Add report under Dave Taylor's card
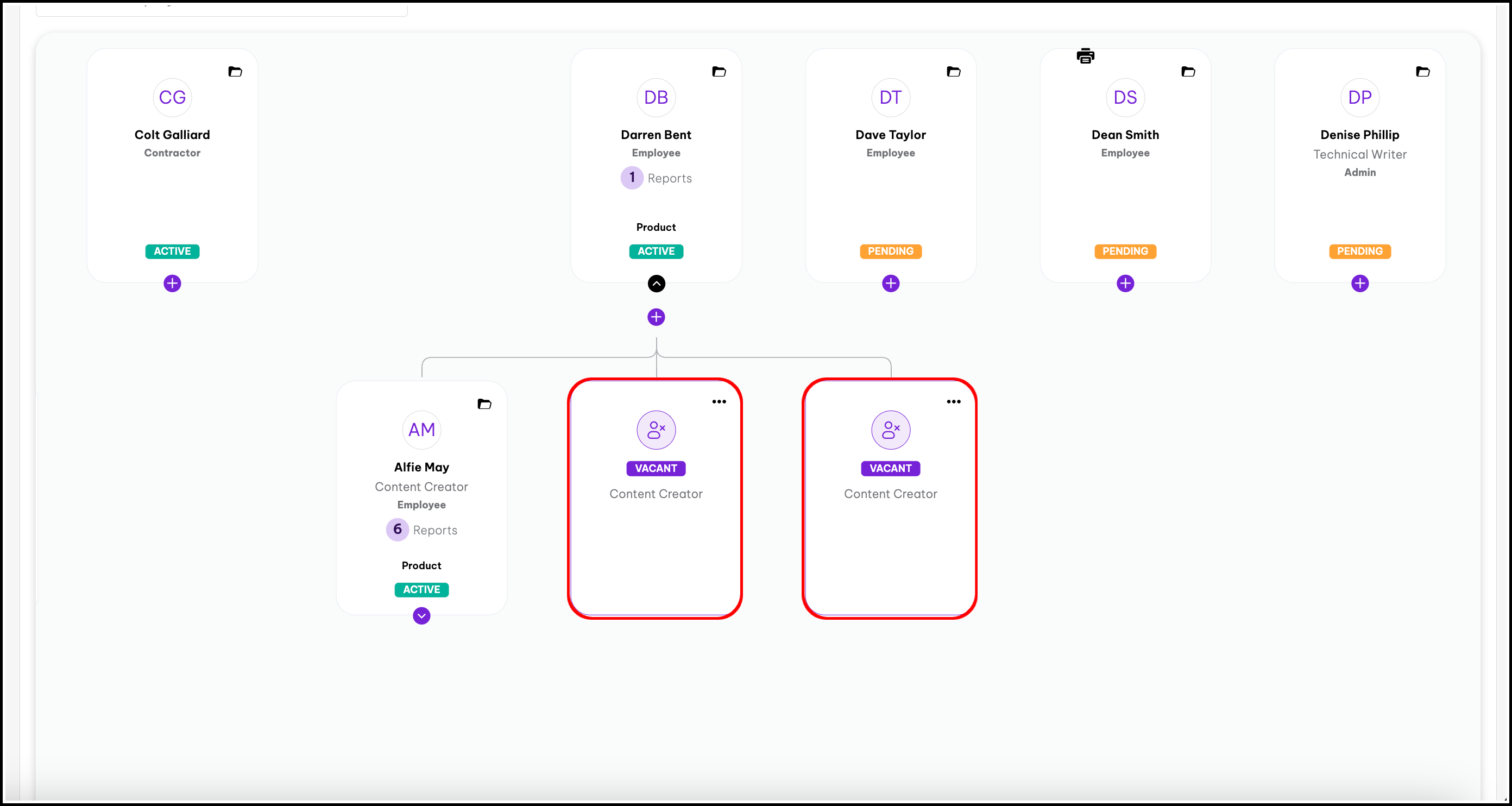 890,284
